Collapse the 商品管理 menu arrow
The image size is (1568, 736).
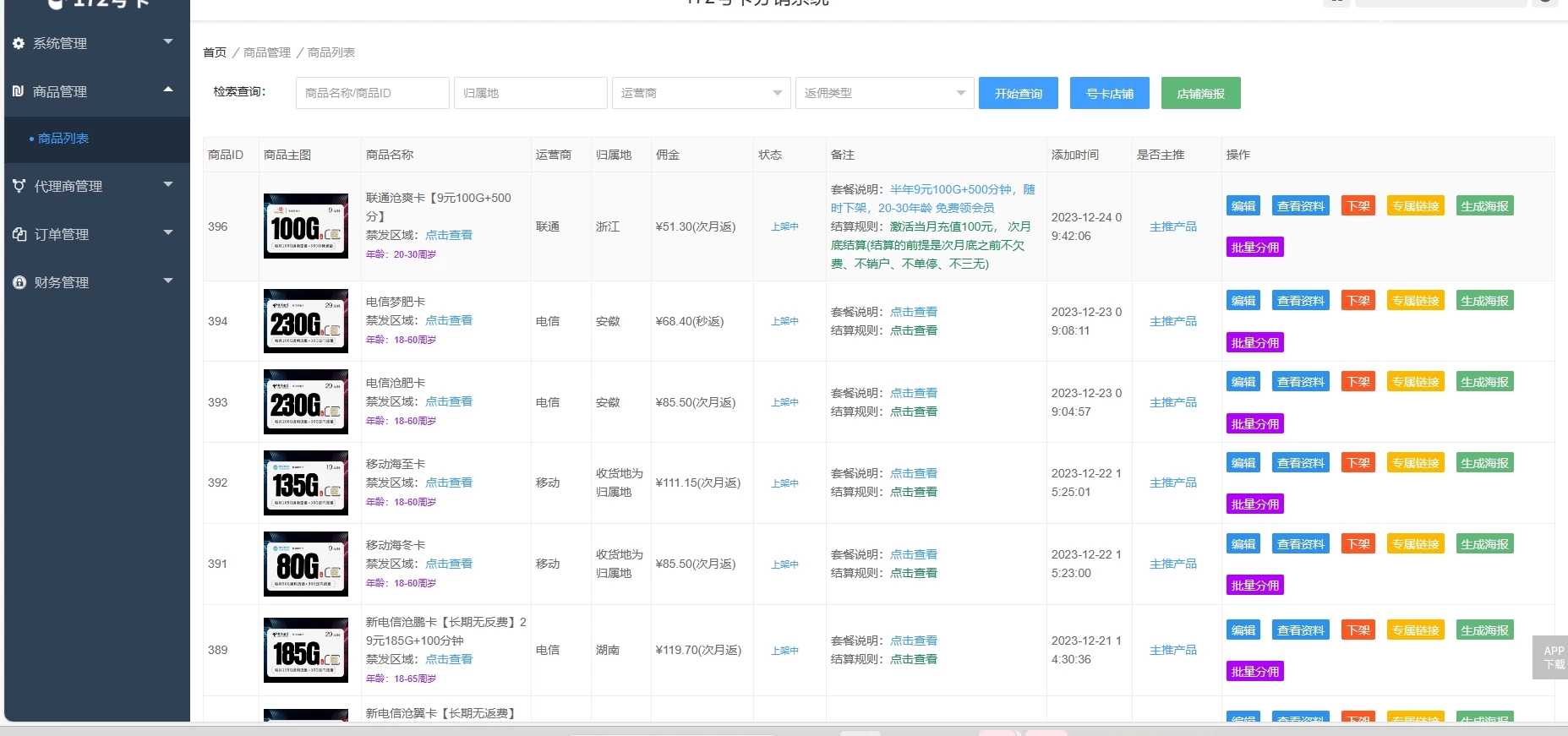[x=168, y=89]
